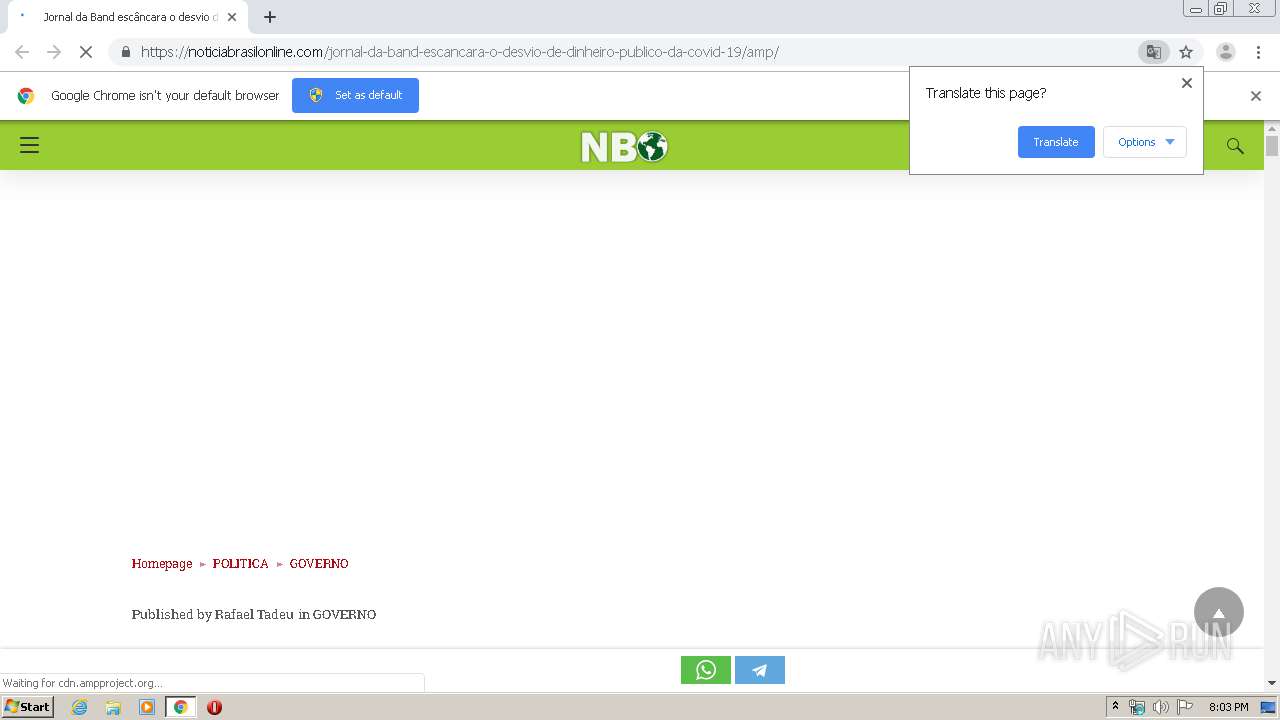Viewport: 1280px width, 720px height.
Task: Open the Chrome profile avatar
Action: 1225,52
